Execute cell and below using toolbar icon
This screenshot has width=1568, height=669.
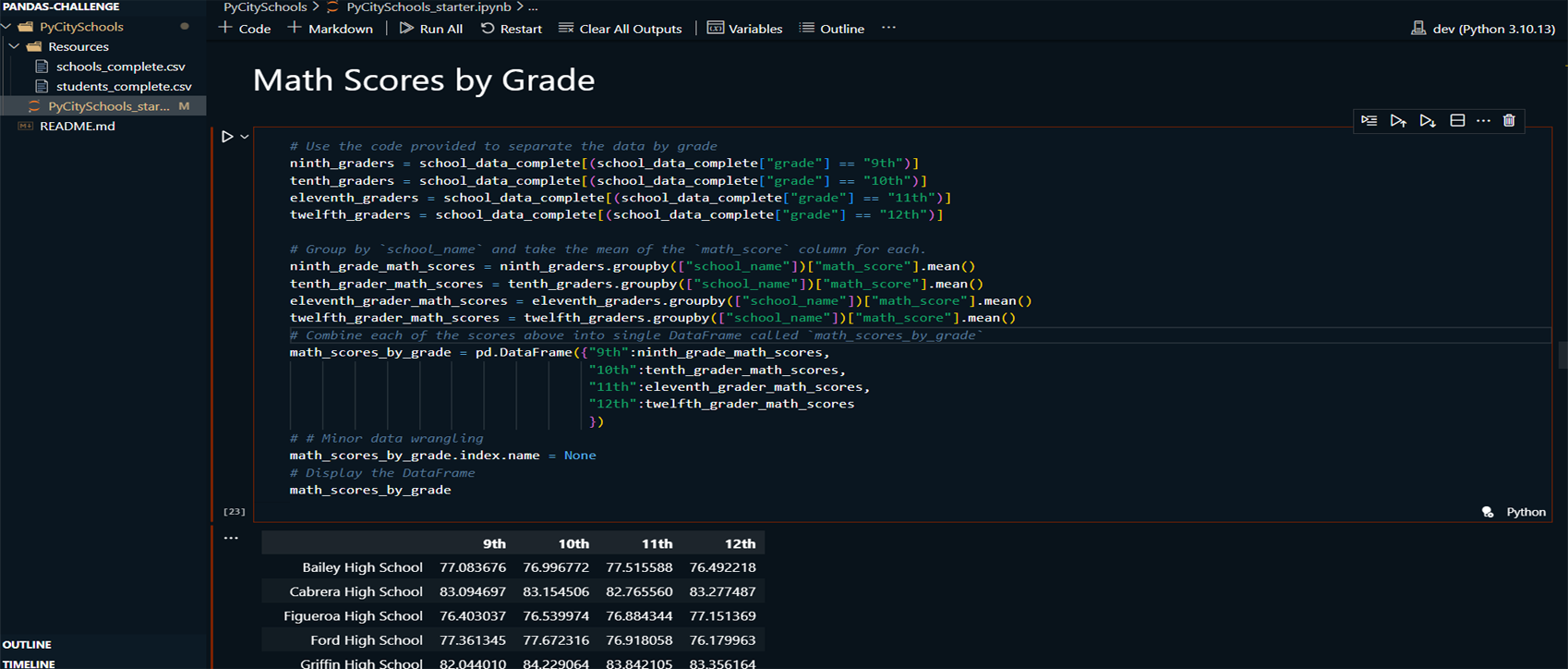[1428, 121]
